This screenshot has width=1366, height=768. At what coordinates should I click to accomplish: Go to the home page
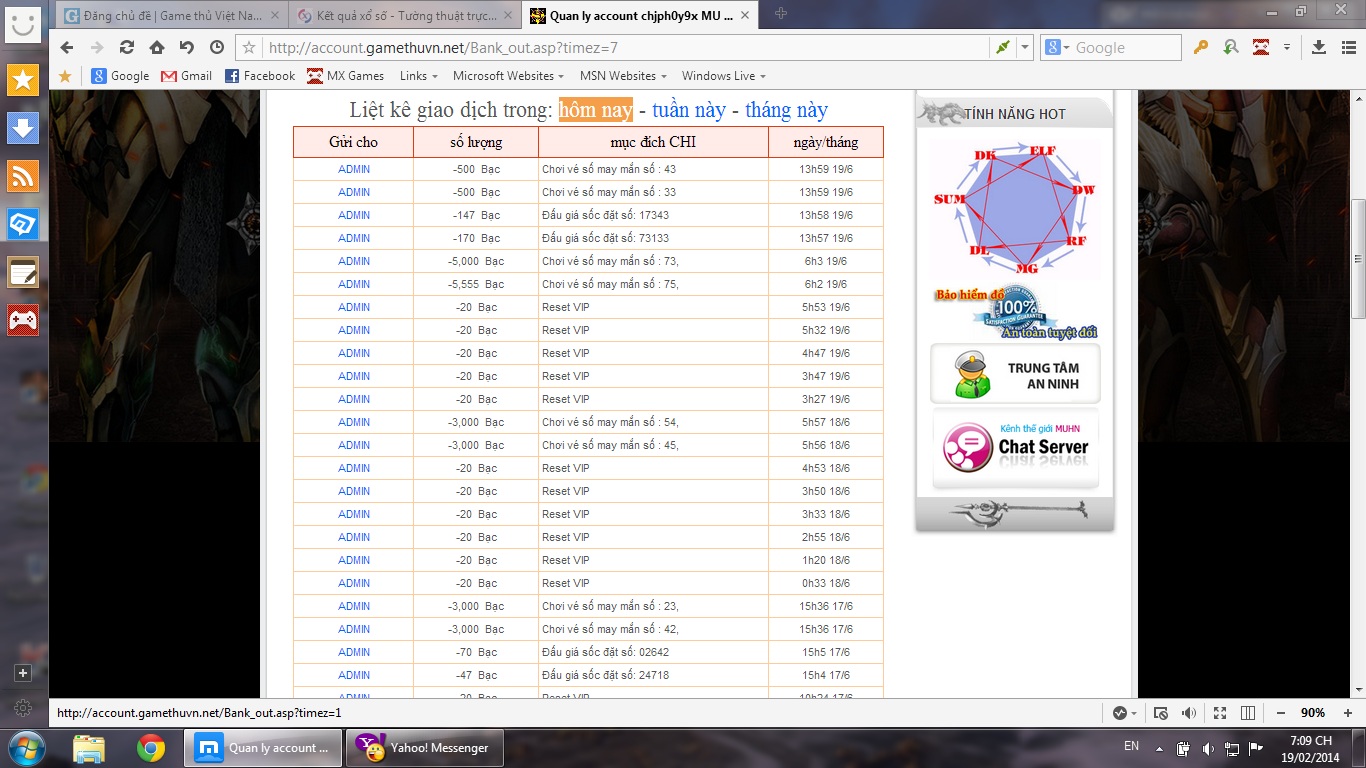pos(157,47)
